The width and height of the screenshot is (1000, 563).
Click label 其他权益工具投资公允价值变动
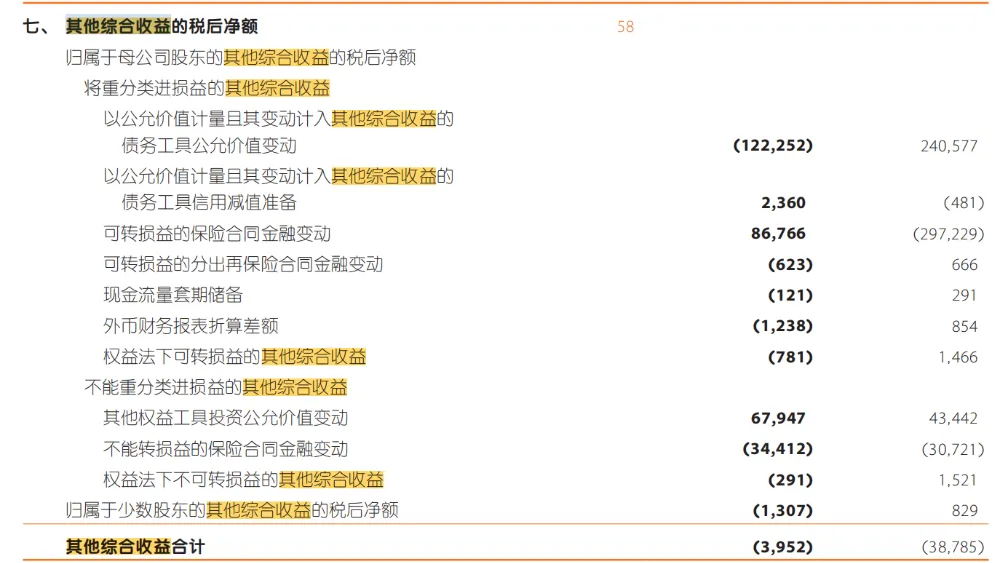pos(226,418)
